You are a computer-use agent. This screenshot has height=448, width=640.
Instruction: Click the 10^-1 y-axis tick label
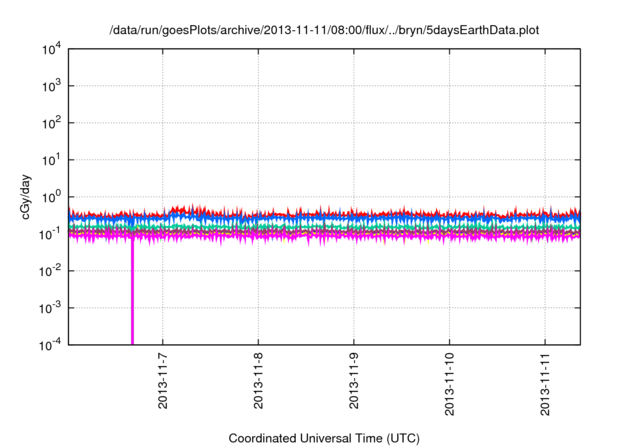point(50,234)
